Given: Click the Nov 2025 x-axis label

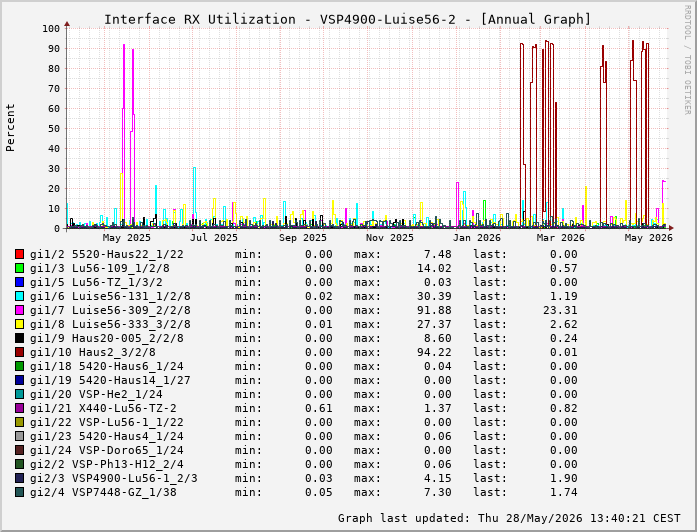Looking at the screenshot, I should pos(390,238).
